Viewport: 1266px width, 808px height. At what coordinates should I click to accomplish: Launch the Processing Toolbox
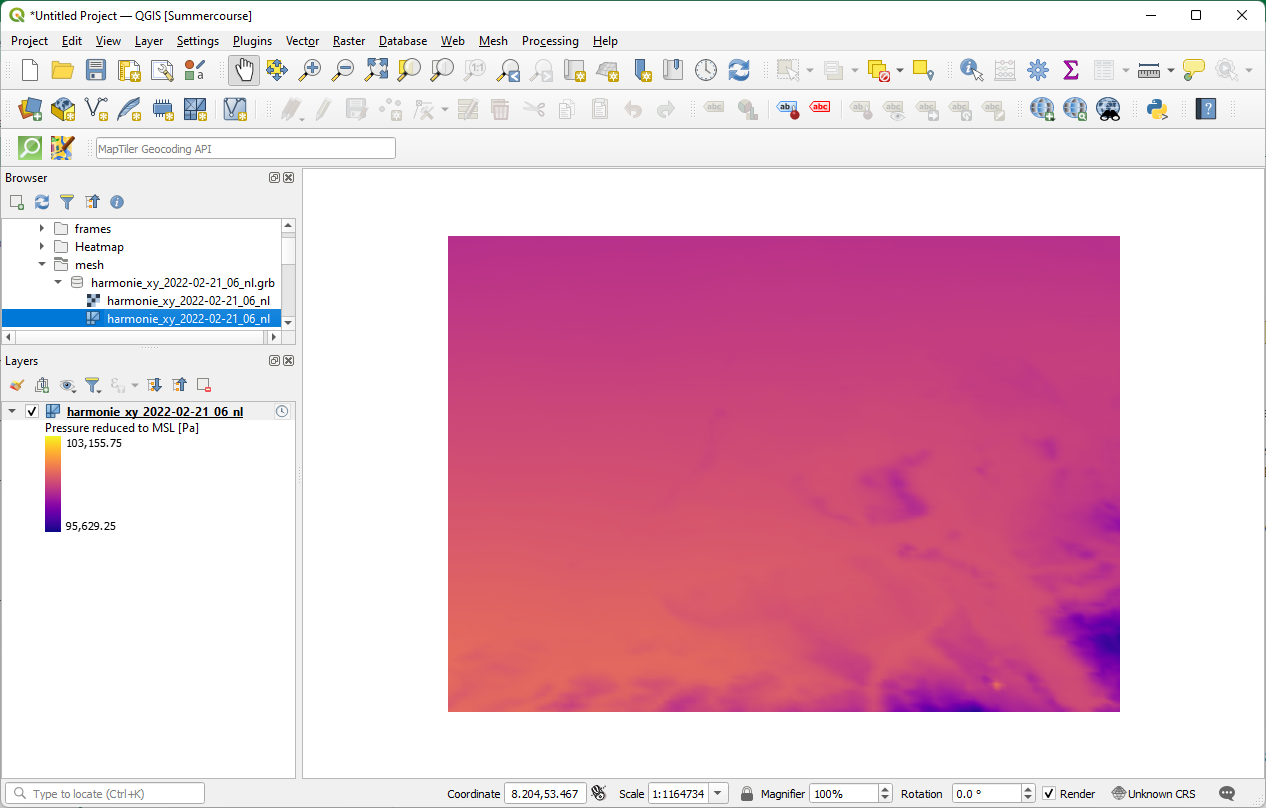point(1038,70)
